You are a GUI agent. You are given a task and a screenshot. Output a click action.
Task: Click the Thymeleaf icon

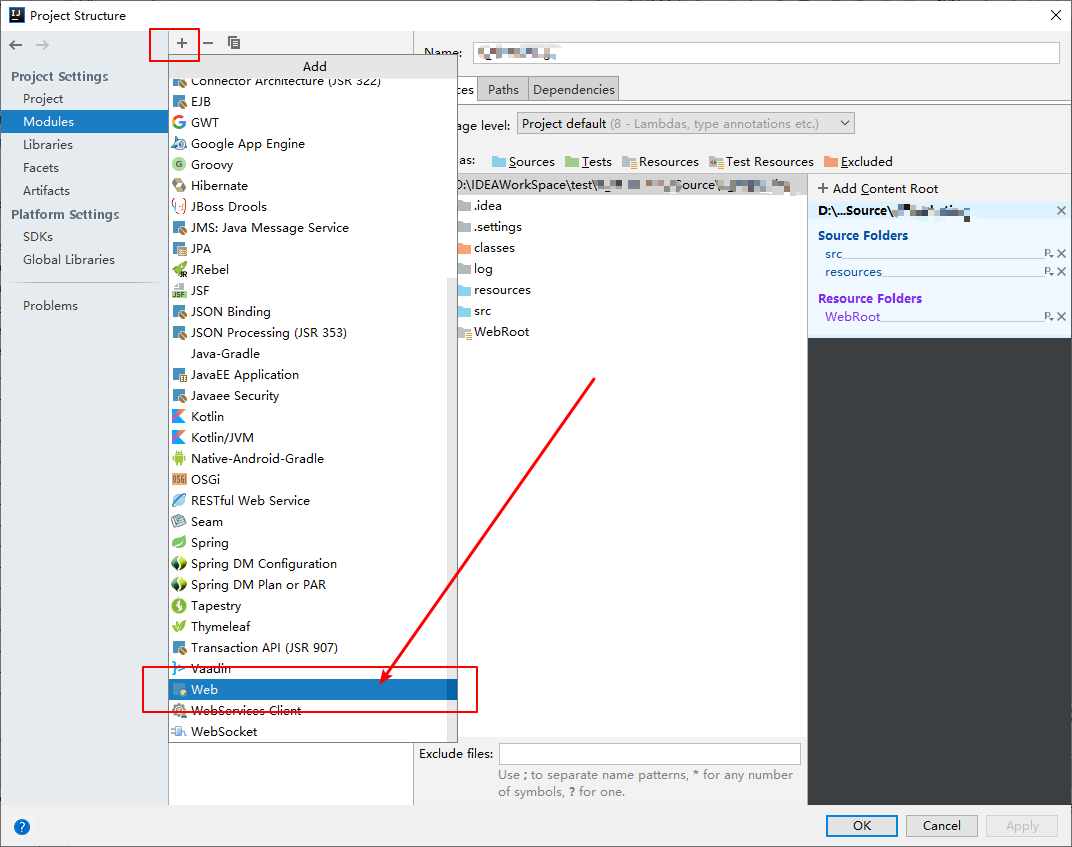point(179,626)
